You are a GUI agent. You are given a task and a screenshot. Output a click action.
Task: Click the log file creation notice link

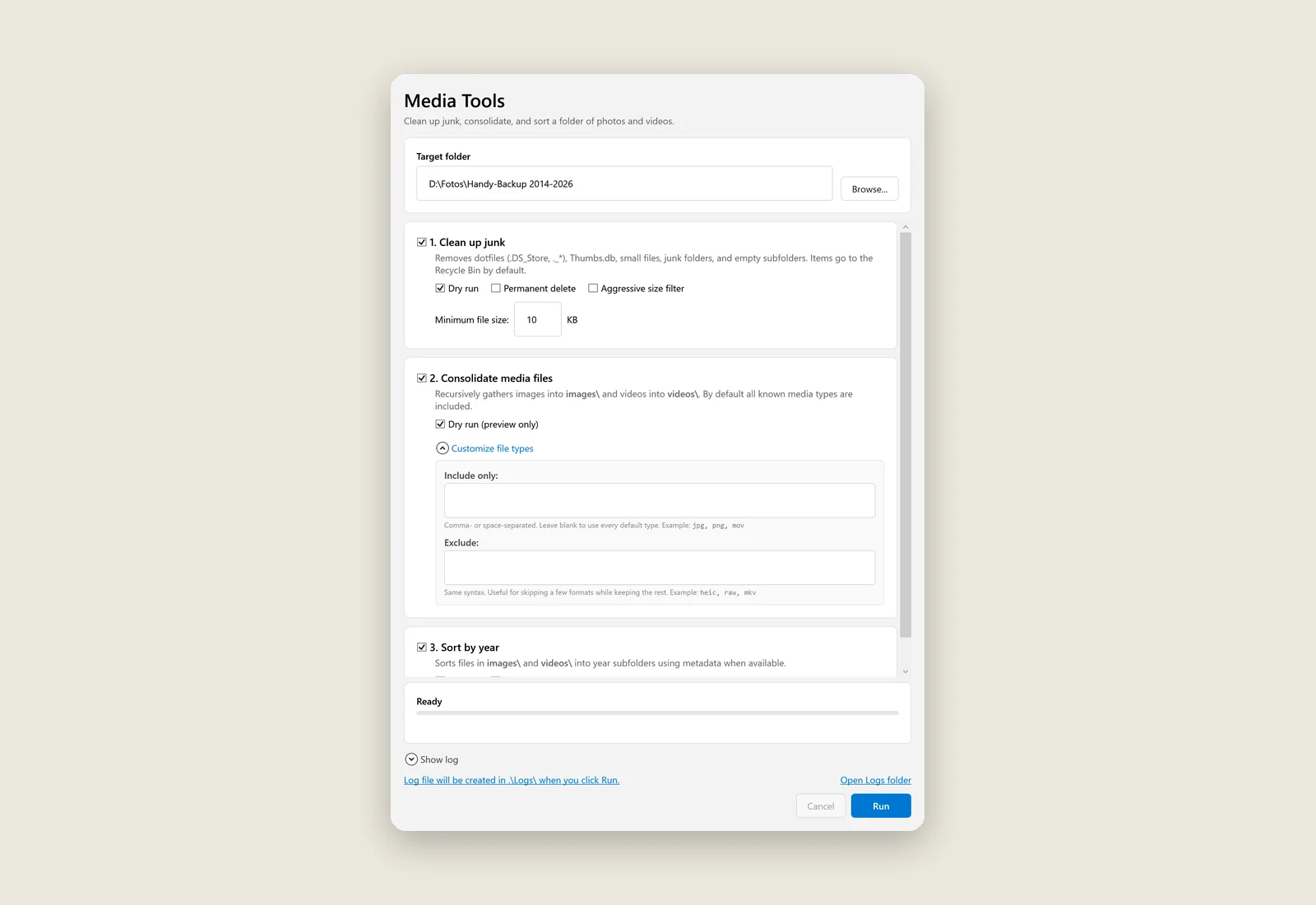click(x=512, y=780)
